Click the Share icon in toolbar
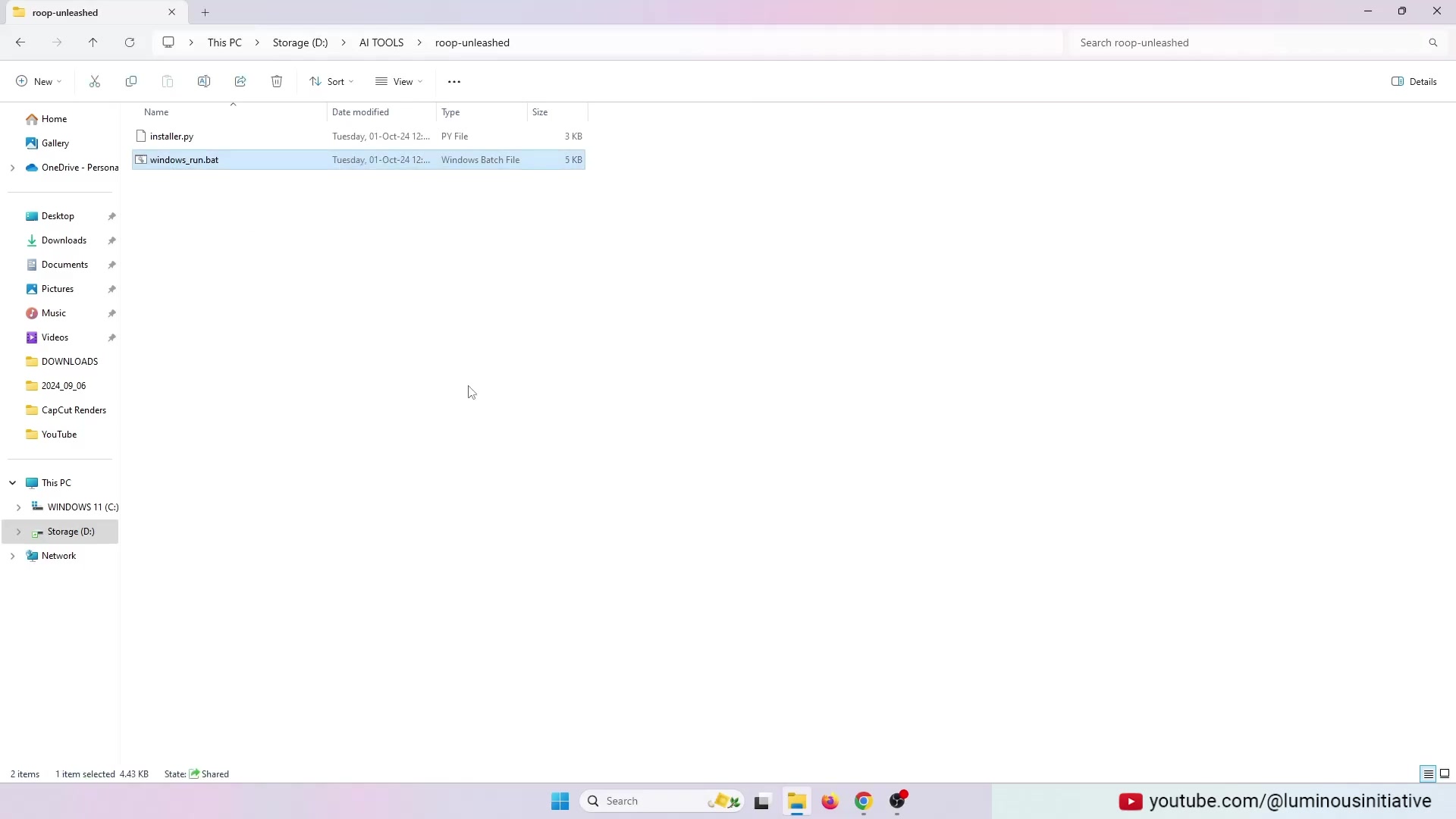1456x819 pixels. (240, 81)
